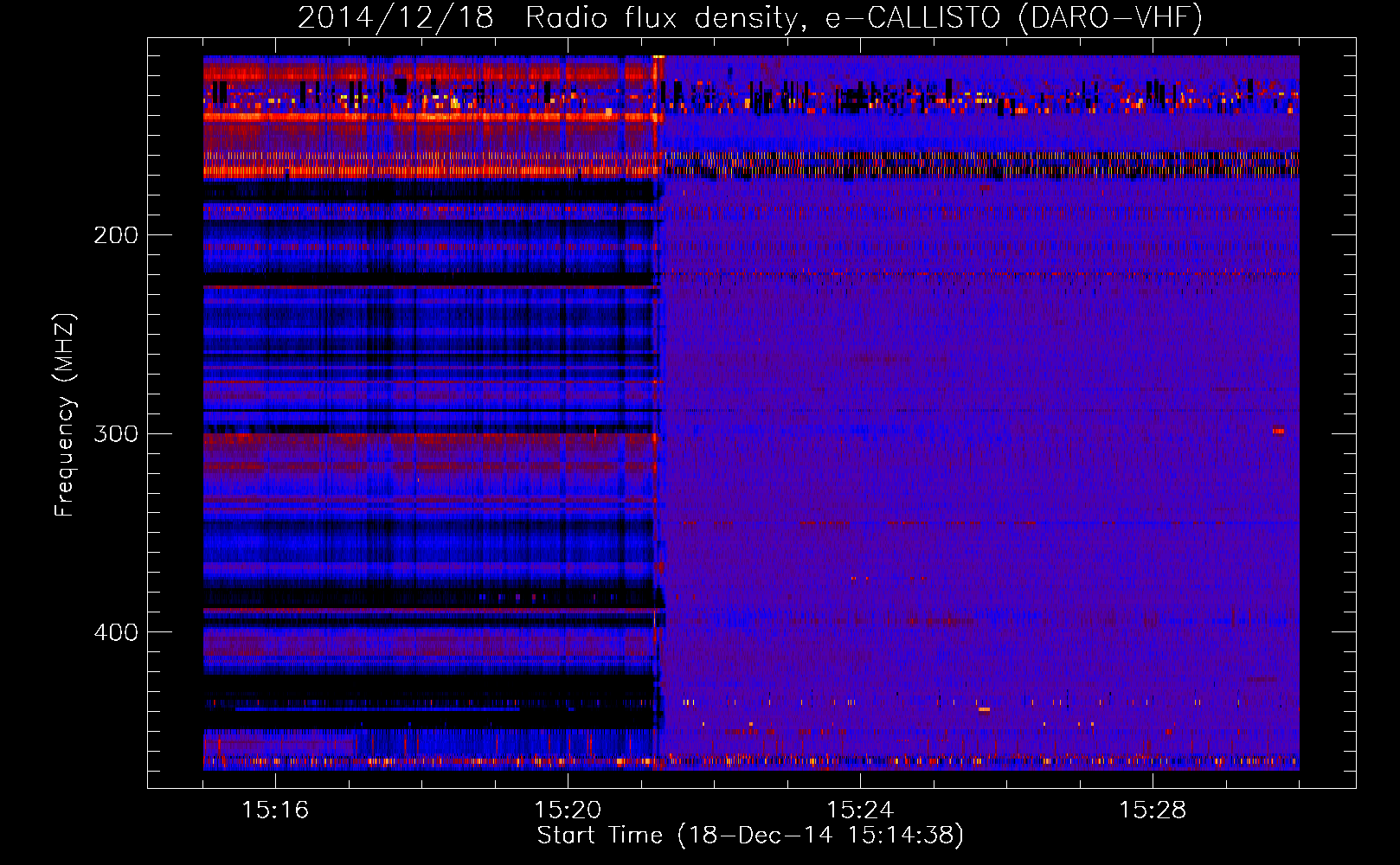Click the yellow spot atop the 15:21 transition line
Image resolution: width=1400 pixels, height=865 pixels.
click(x=658, y=57)
